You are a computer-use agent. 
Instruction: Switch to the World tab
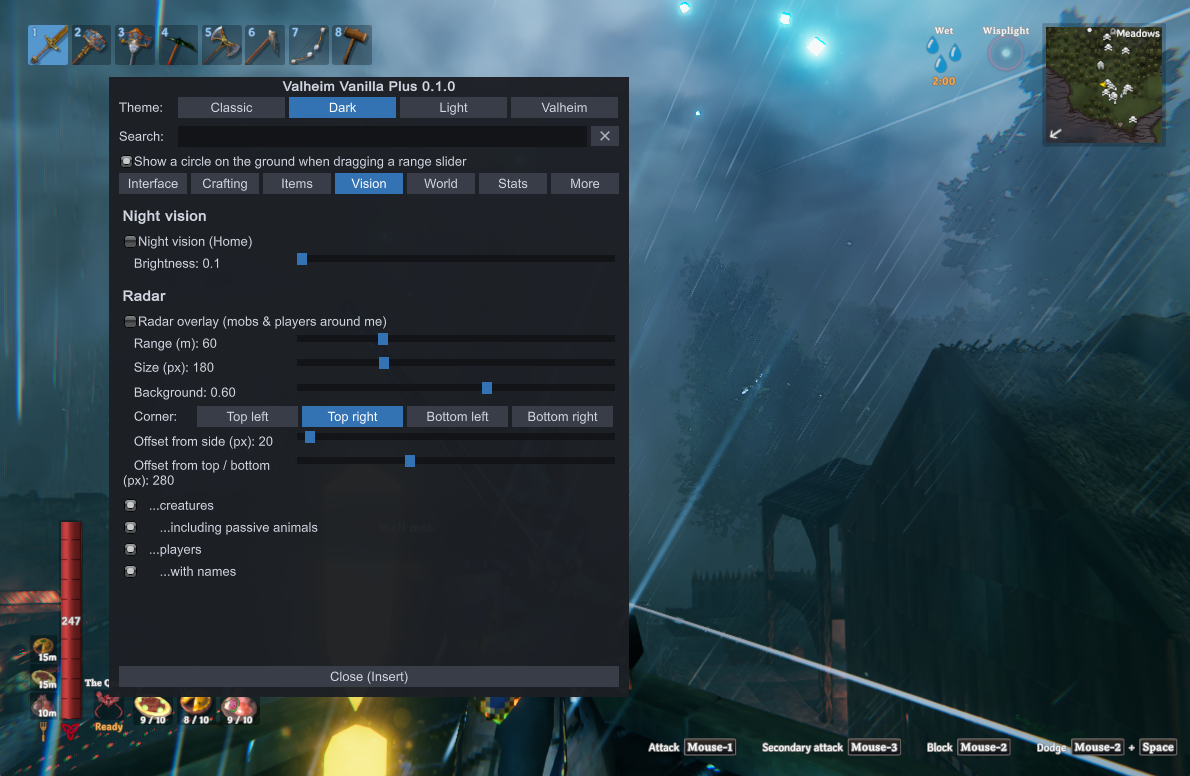click(x=441, y=184)
